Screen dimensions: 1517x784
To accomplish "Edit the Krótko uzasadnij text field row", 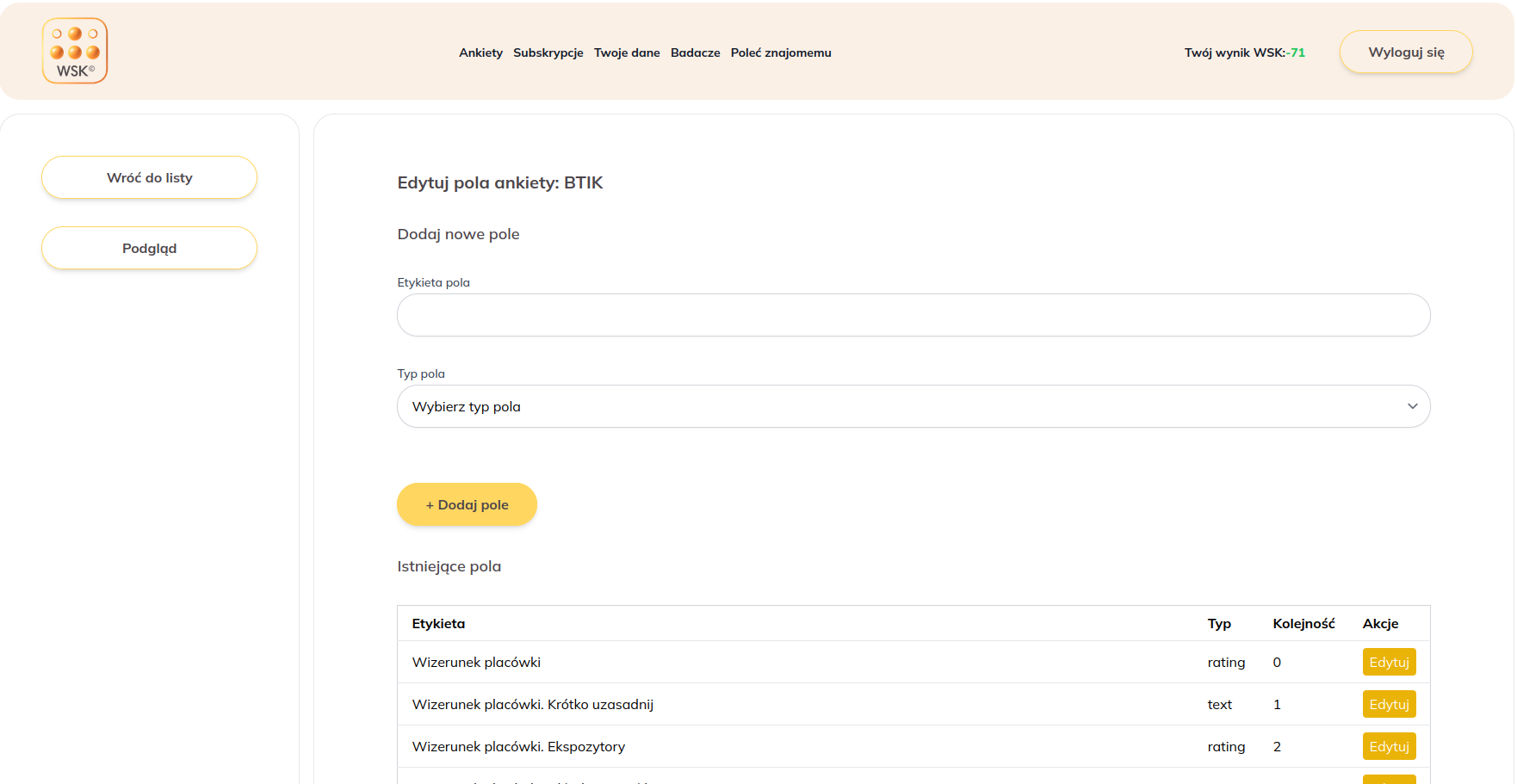I will coord(1388,704).
